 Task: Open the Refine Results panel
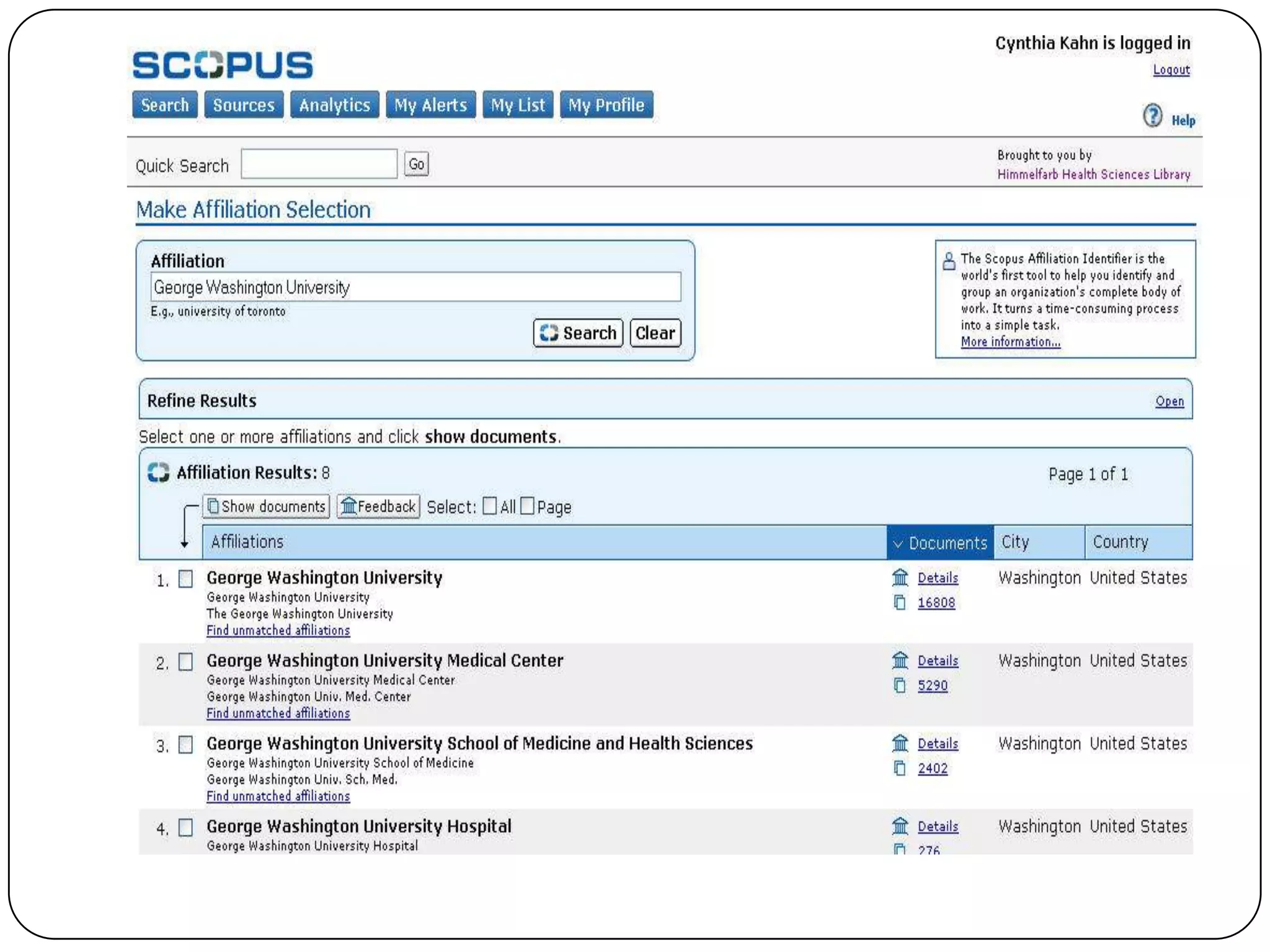pyautogui.click(x=1169, y=402)
